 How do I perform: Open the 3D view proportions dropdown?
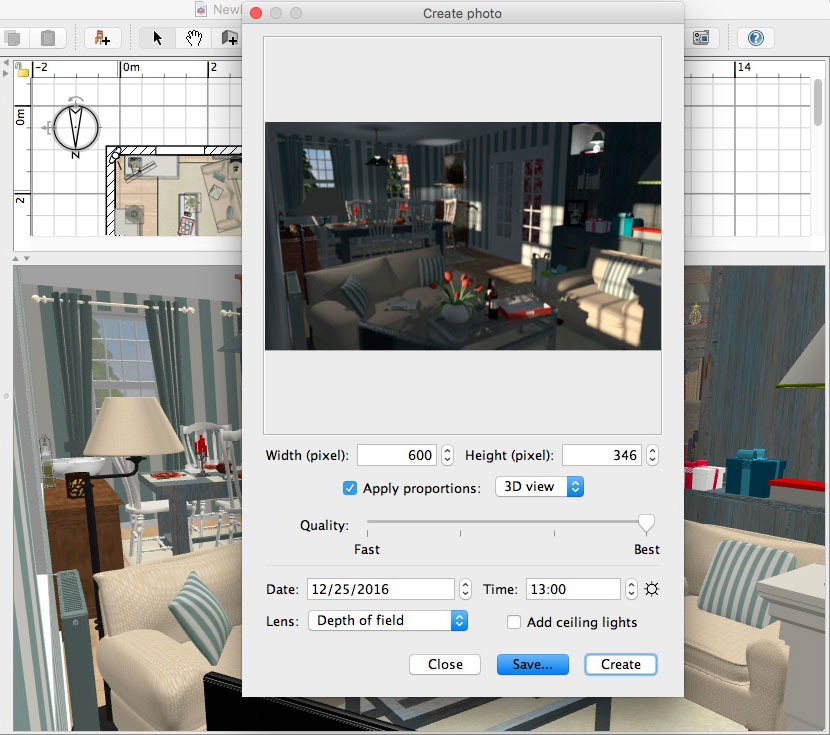click(x=539, y=487)
